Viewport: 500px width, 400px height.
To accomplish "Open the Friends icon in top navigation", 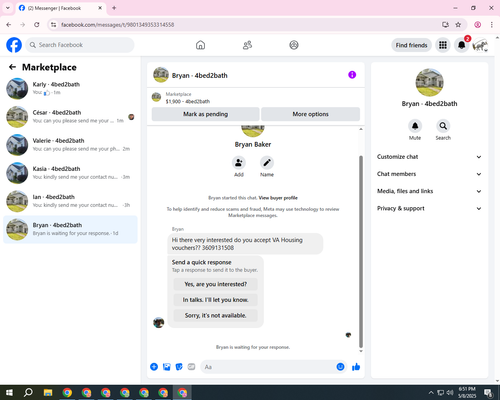I will tap(247, 45).
